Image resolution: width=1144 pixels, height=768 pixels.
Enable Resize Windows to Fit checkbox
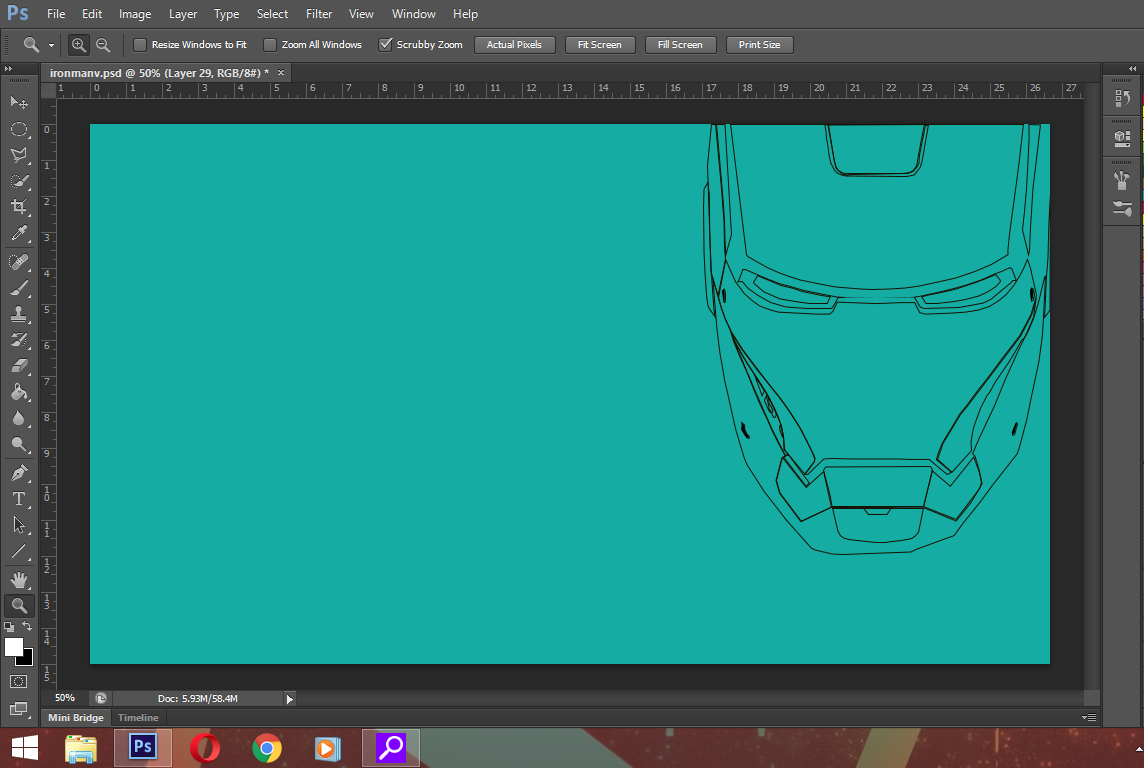(140, 45)
